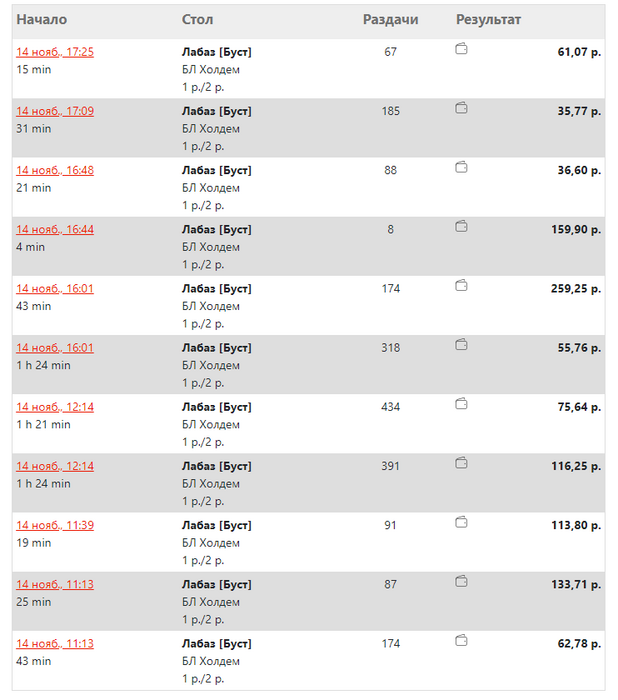Click the "Стол" column header
This screenshot has height=700, width=618.
(x=197, y=20)
